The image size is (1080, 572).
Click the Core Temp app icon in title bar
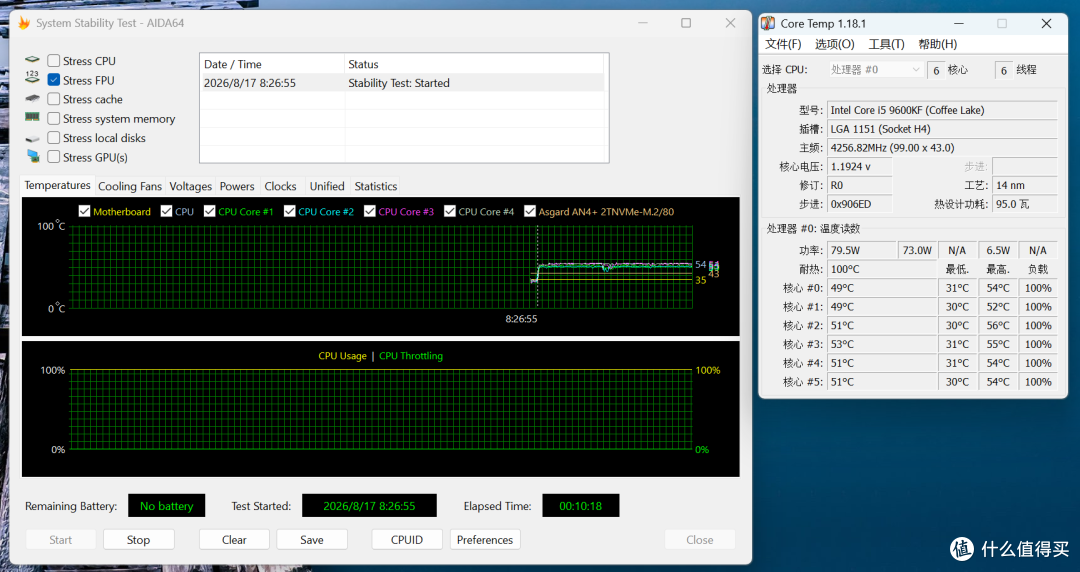coord(768,23)
